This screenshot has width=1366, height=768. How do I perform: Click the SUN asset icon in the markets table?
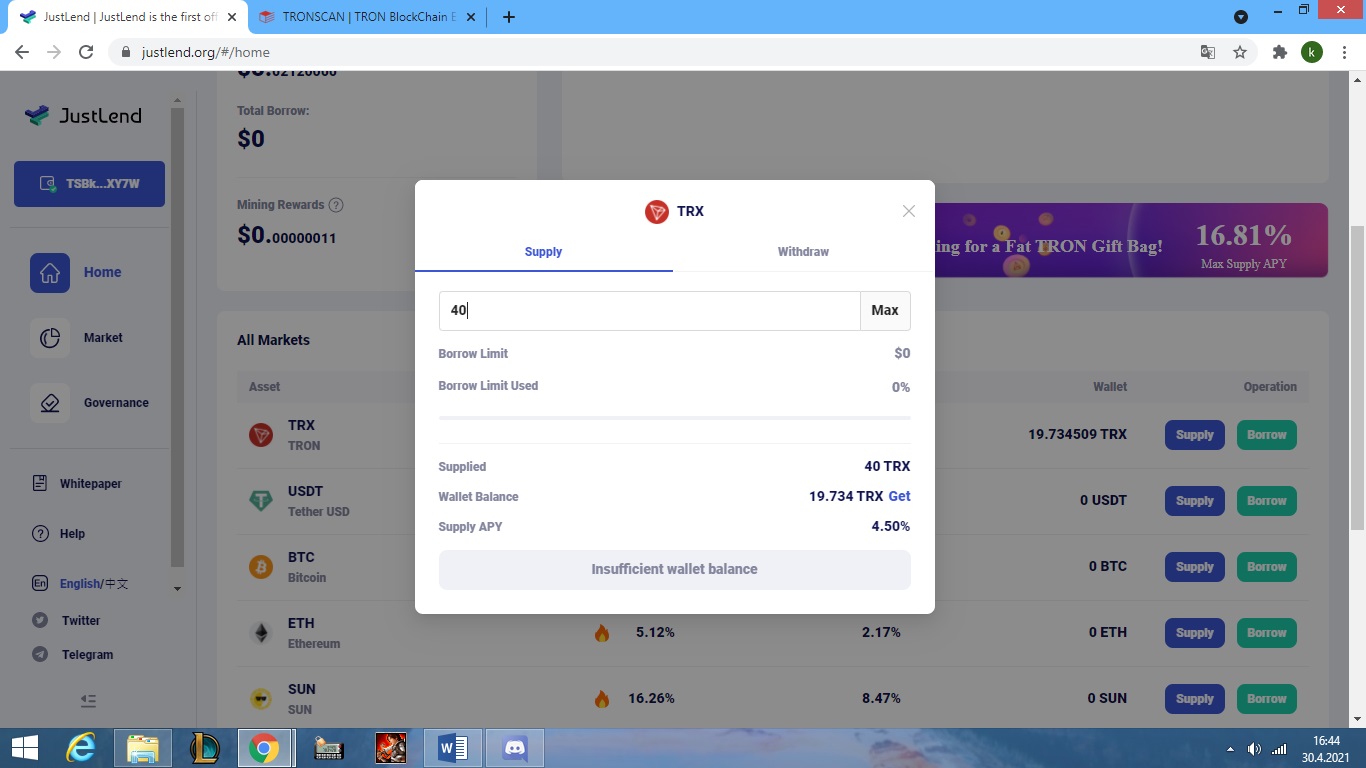coord(261,699)
